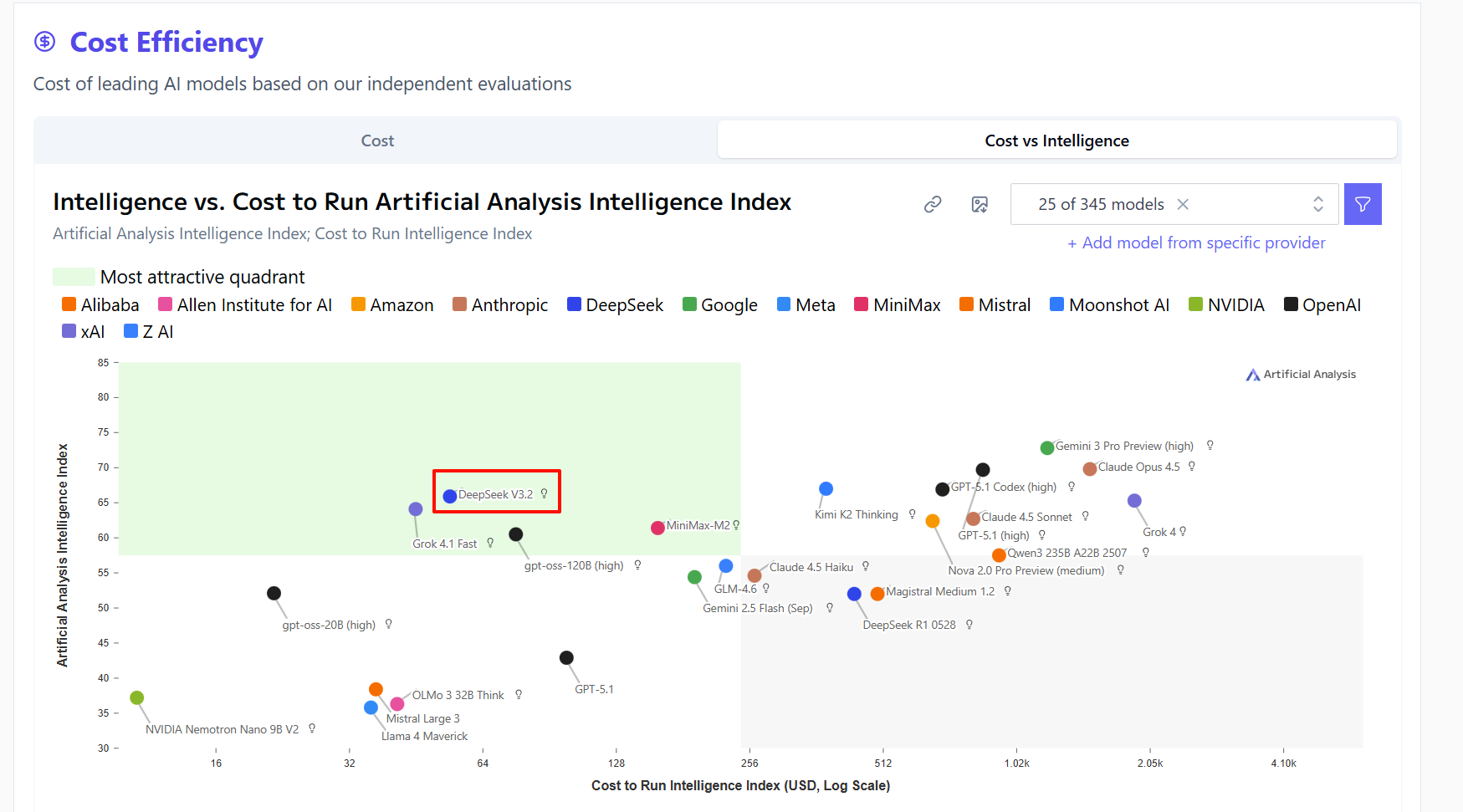Click Add model from specific provider link
Viewport: 1463px width, 812px height.
tap(1196, 243)
